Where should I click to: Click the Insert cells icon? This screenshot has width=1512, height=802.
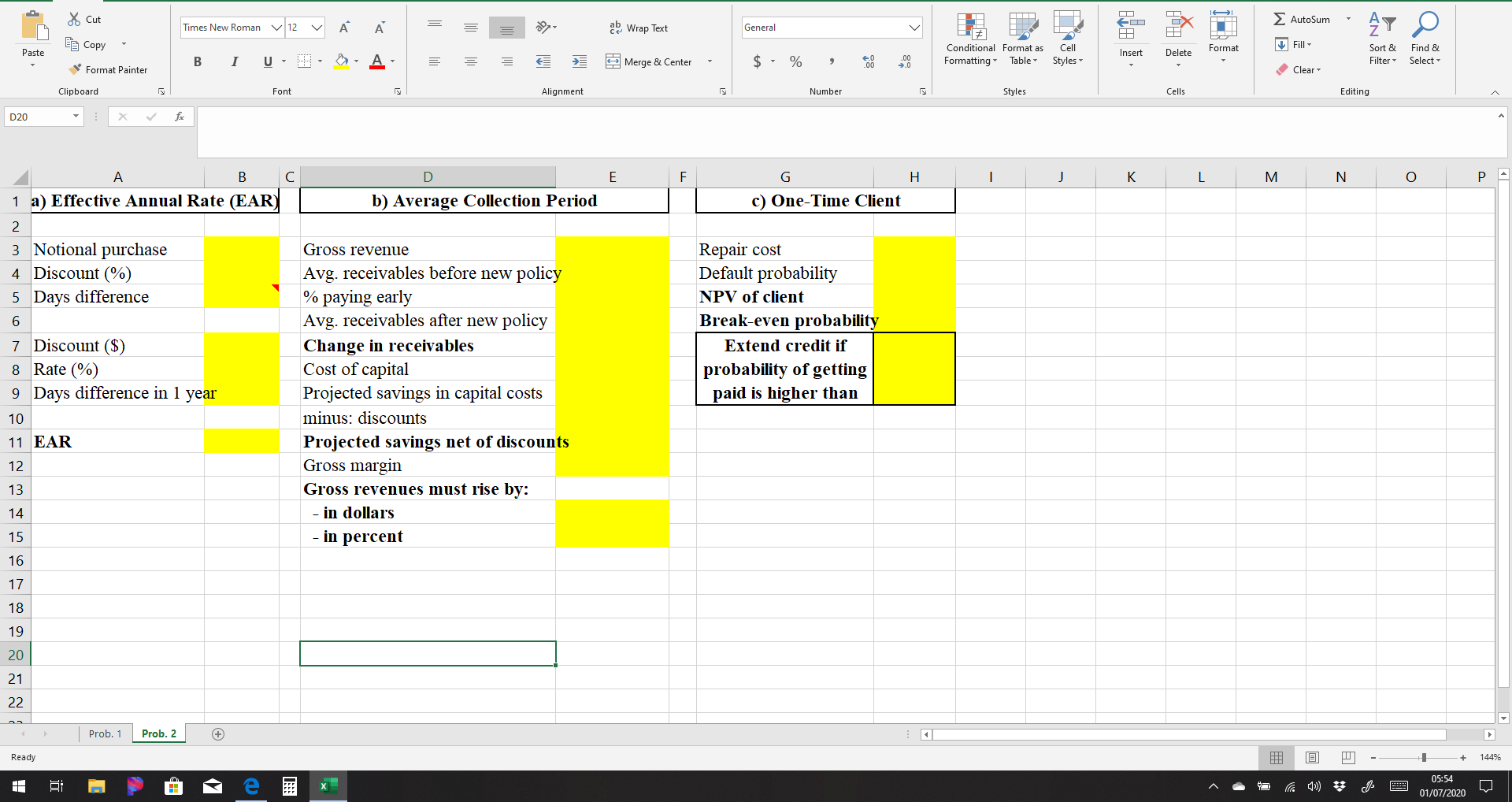(x=1131, y=26)
